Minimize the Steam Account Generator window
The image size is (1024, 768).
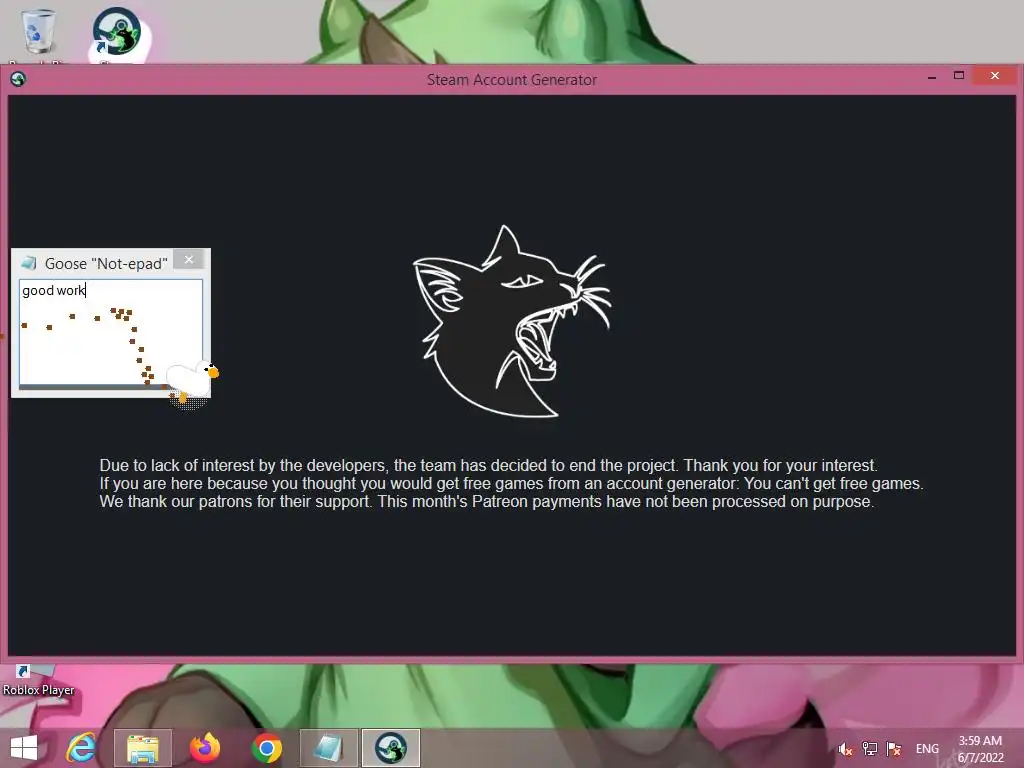click(x=932, y=77)
